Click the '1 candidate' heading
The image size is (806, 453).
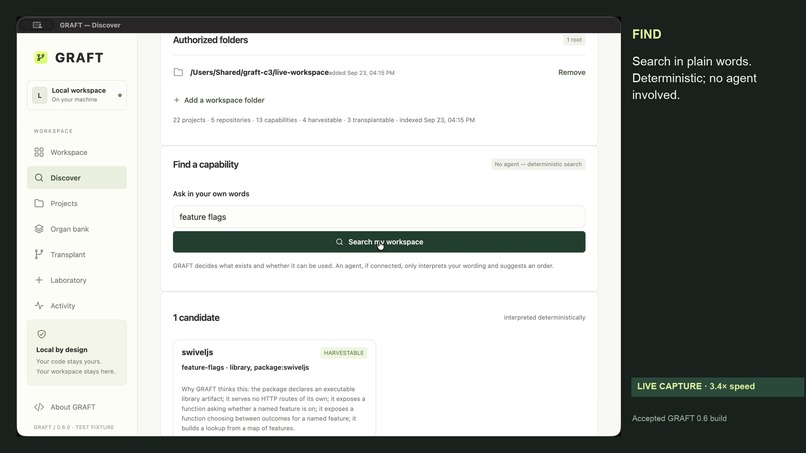196,318
